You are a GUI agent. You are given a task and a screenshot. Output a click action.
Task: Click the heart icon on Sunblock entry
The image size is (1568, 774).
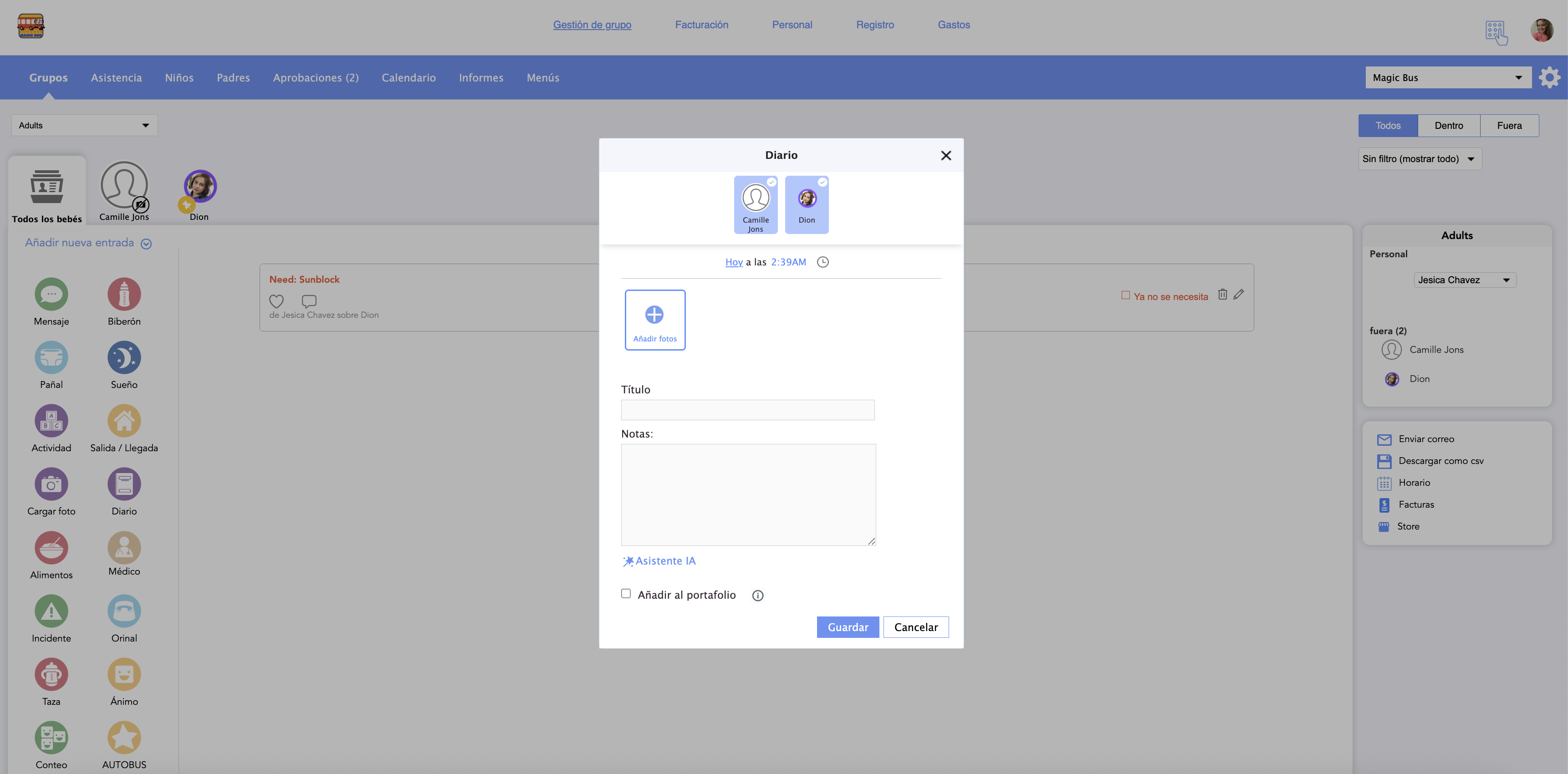[276, 301]
